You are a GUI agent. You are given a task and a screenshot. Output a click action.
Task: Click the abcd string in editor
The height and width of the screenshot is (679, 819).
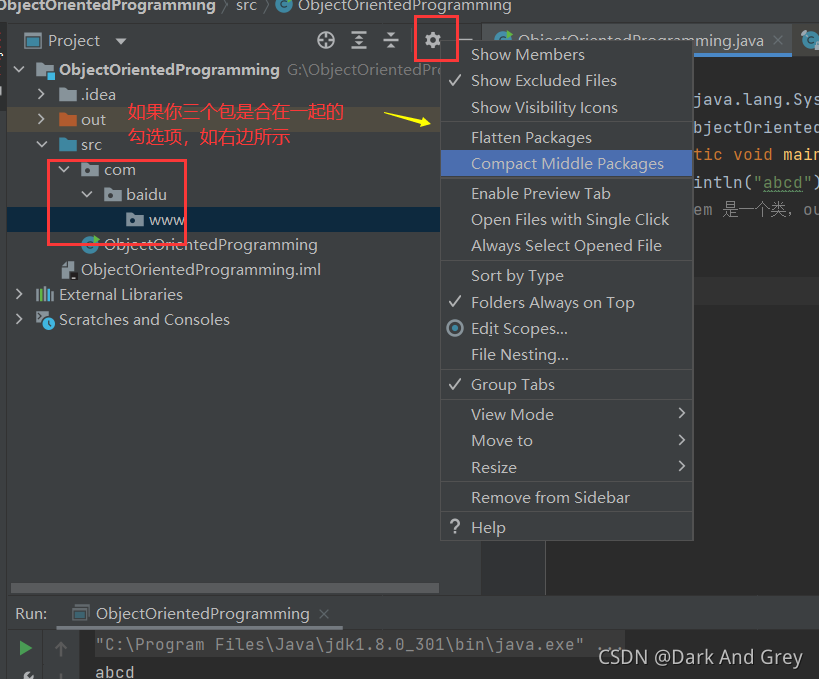point(782,182)
